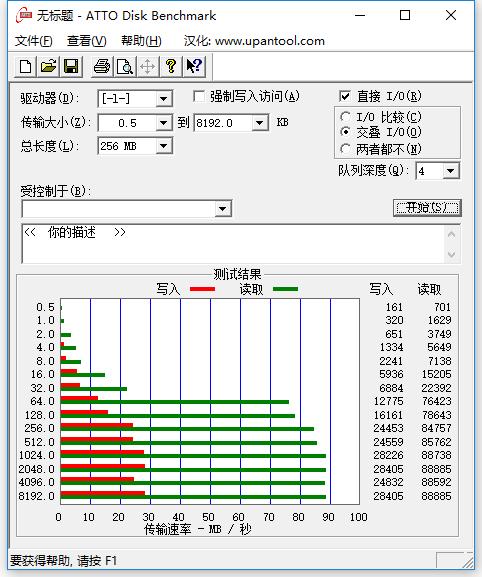Click the green read bar for 128.0

pyautogui.click(x=178, y=416)
